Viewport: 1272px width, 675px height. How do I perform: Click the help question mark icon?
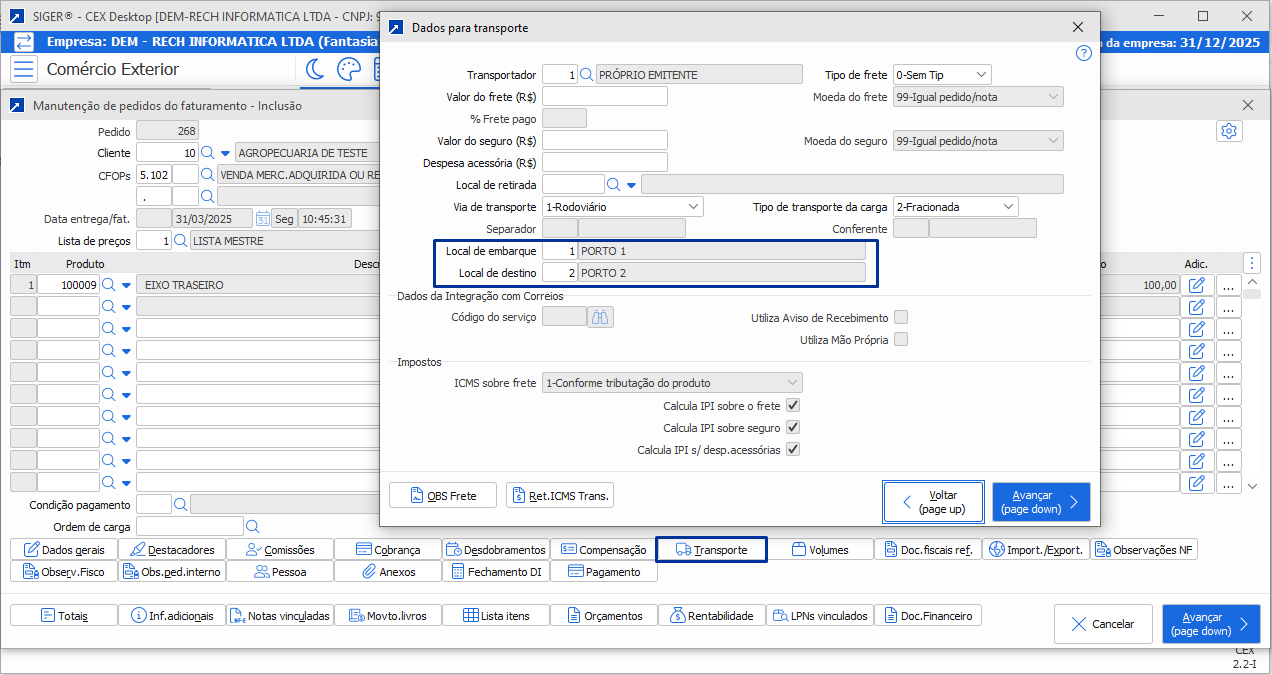pos(1083,54)
